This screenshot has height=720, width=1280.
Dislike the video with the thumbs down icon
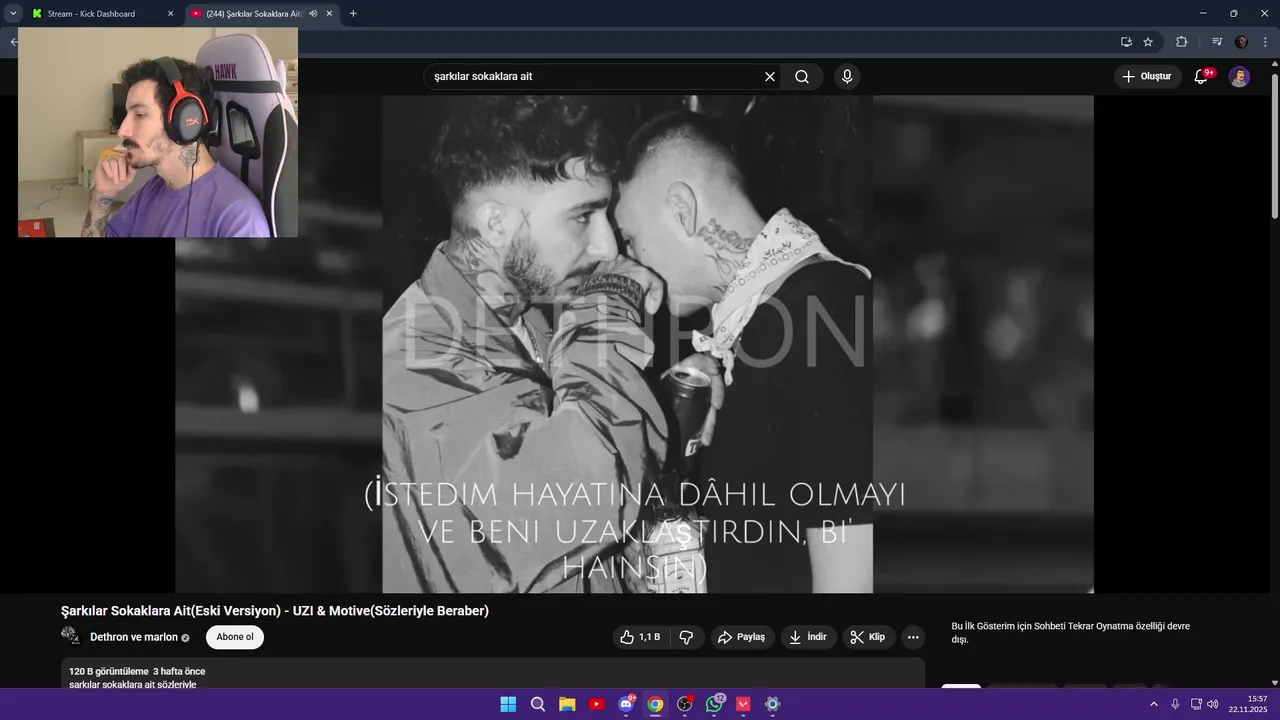coord(686,637)
